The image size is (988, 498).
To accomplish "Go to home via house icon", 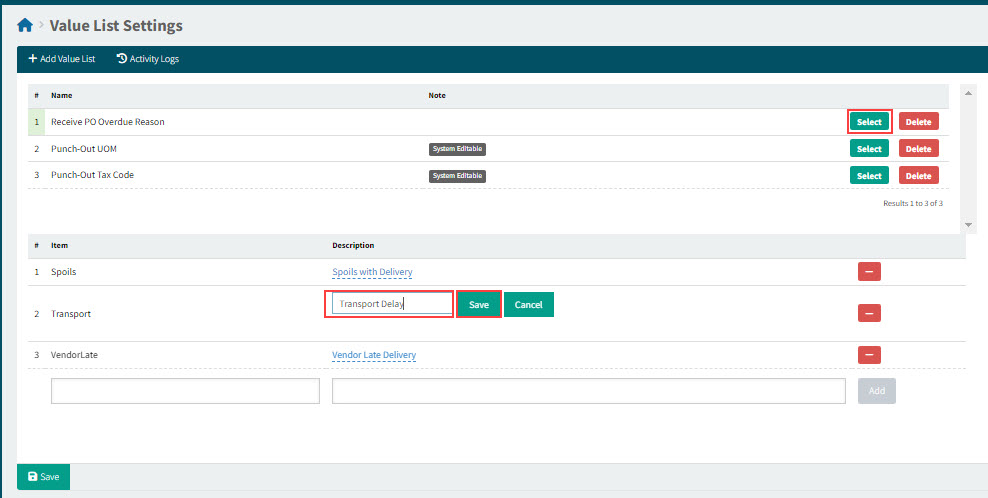I will 25,25.
